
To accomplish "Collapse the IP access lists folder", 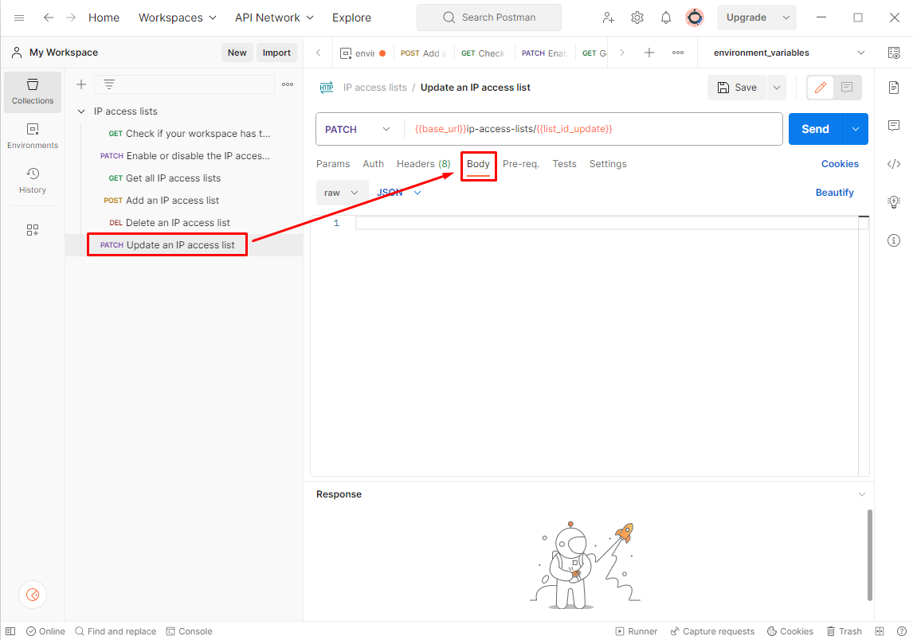I will (x=81, y=111).
